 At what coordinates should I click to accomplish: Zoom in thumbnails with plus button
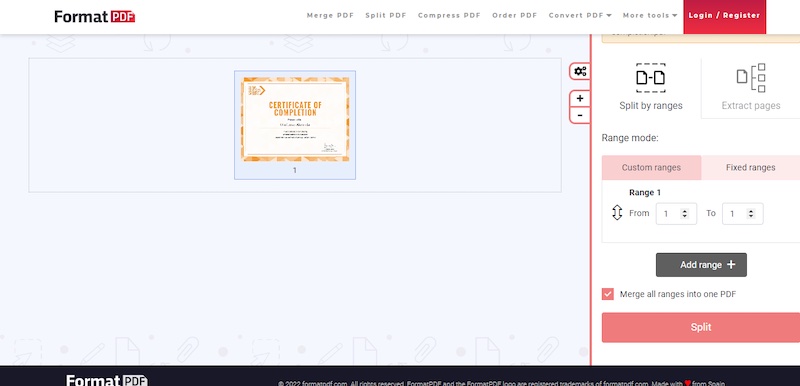580,98
